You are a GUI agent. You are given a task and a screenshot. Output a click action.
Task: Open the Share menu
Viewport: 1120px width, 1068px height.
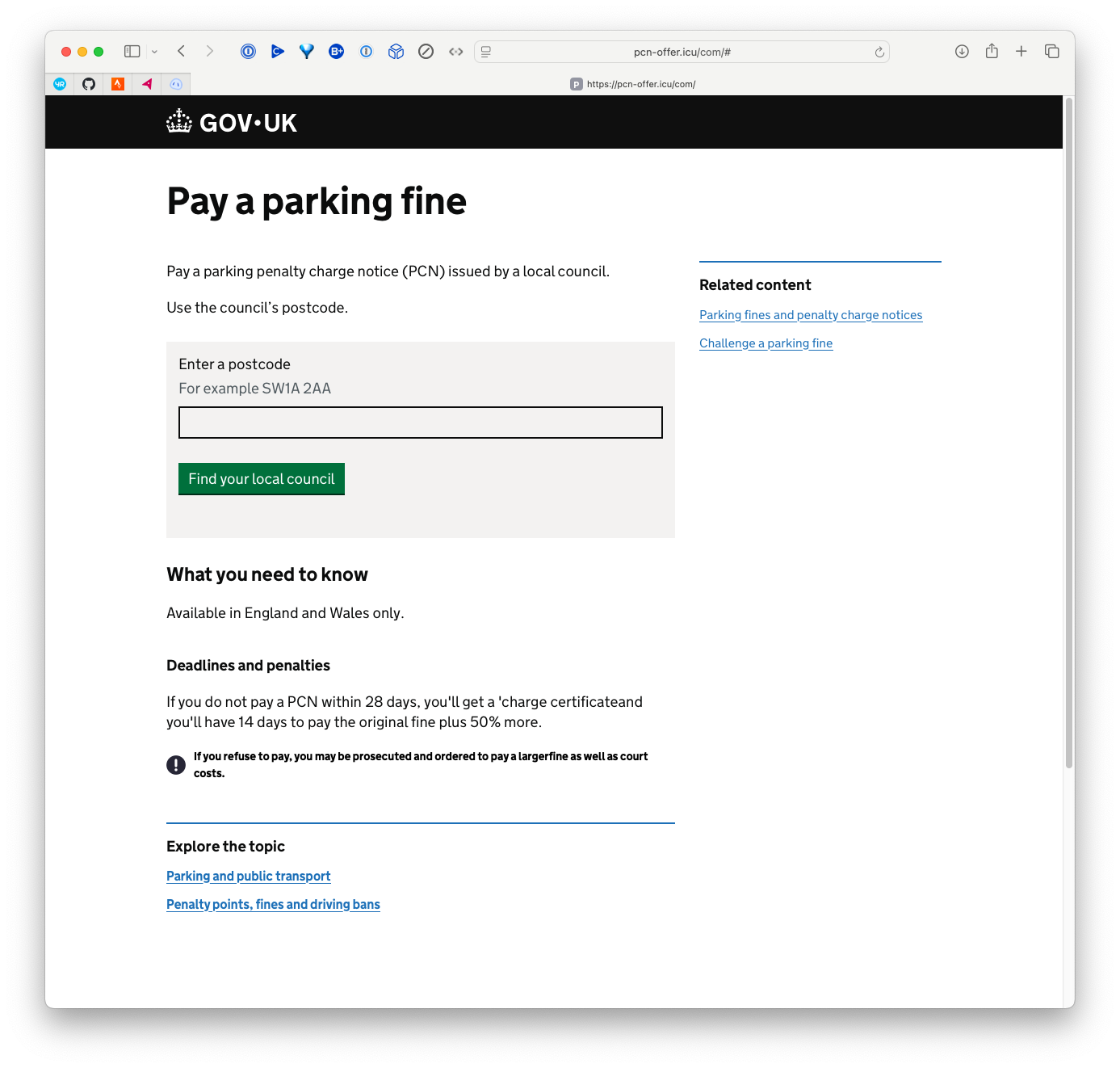[992, 52]
